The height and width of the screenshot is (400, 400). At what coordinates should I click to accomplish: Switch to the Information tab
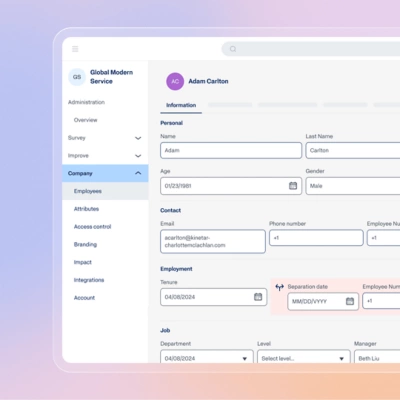coord(181,105)
